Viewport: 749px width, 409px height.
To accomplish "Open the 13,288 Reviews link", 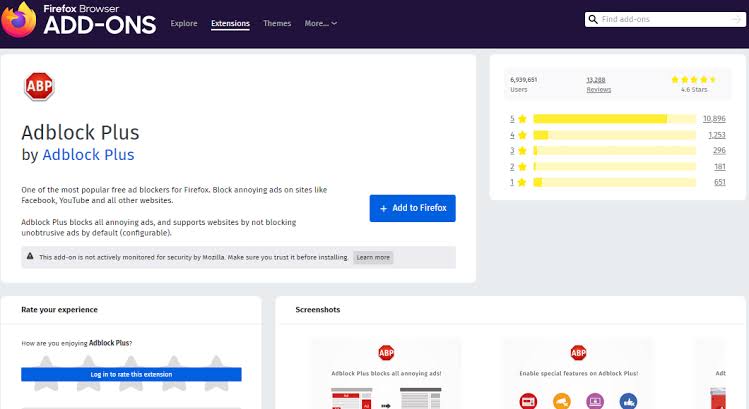I will pos(598,85).
